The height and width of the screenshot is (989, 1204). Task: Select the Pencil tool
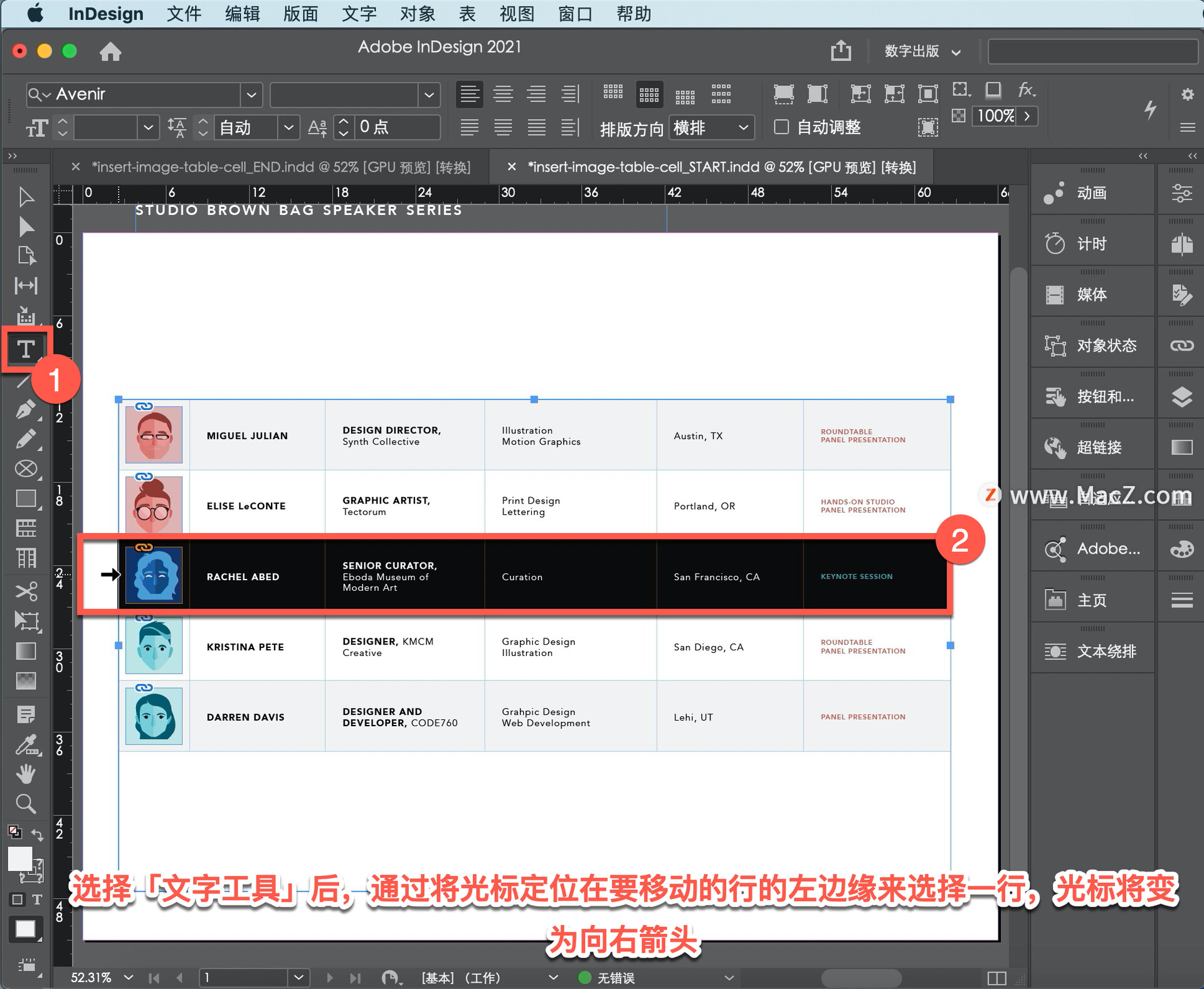click(x=26, y=439)
